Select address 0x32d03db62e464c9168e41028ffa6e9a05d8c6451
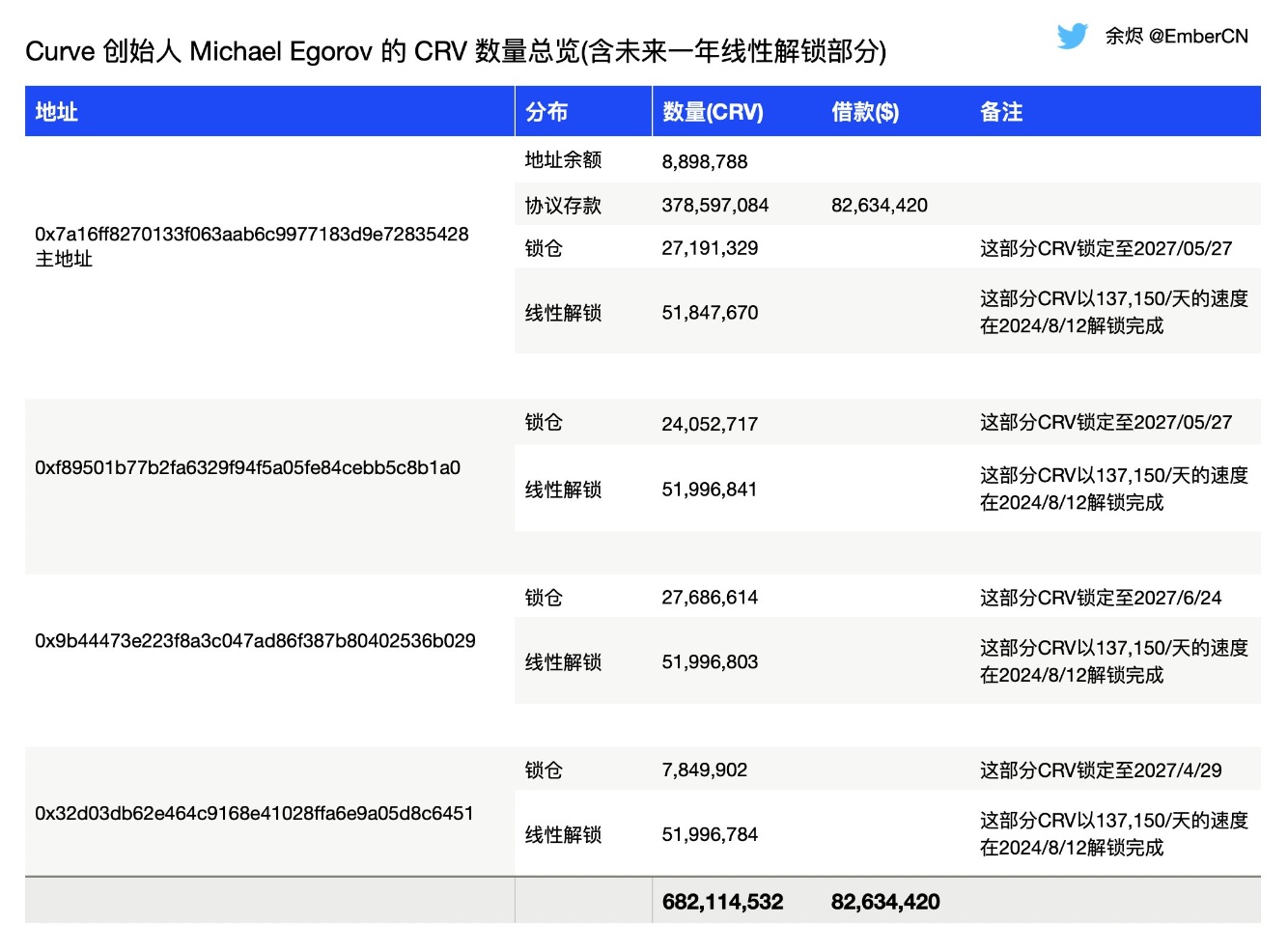Viewport: 1288px width, 952px height. click(x=255, y=813)
